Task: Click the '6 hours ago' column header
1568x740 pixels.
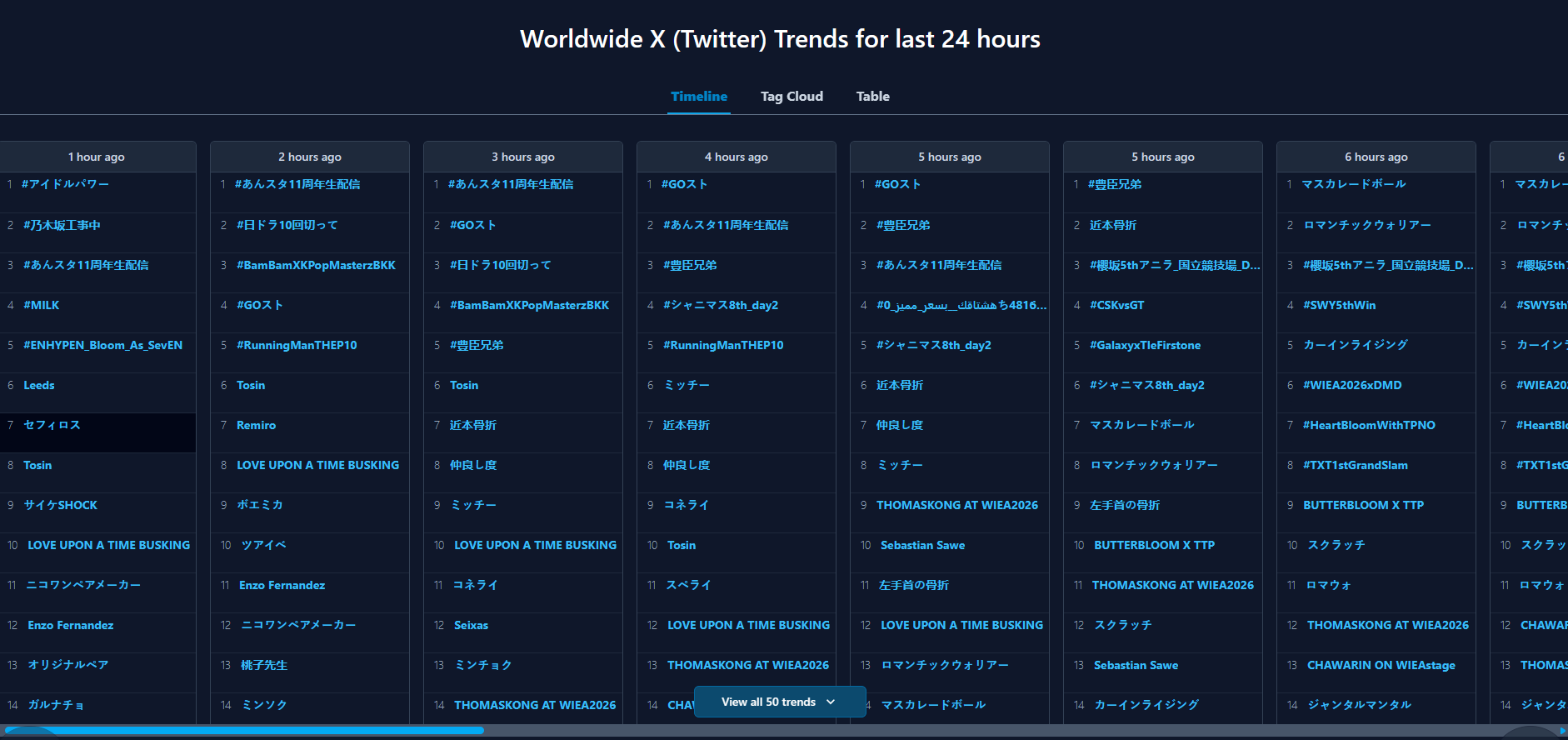Action: pos(1376,157)
